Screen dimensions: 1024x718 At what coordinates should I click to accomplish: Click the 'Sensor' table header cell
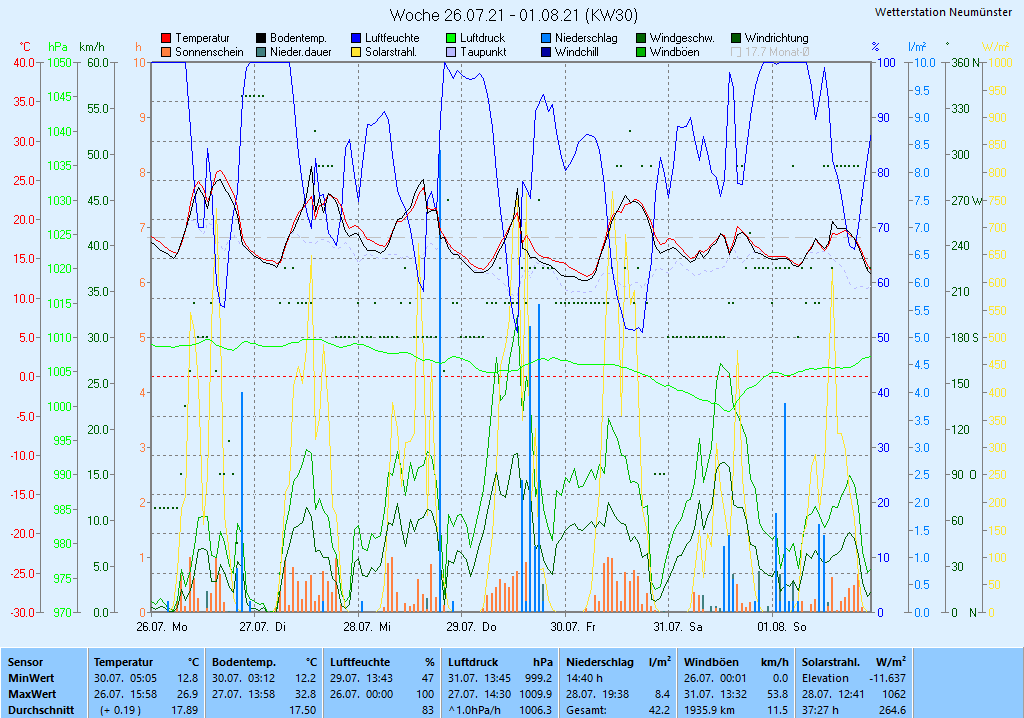click(25, 662)
